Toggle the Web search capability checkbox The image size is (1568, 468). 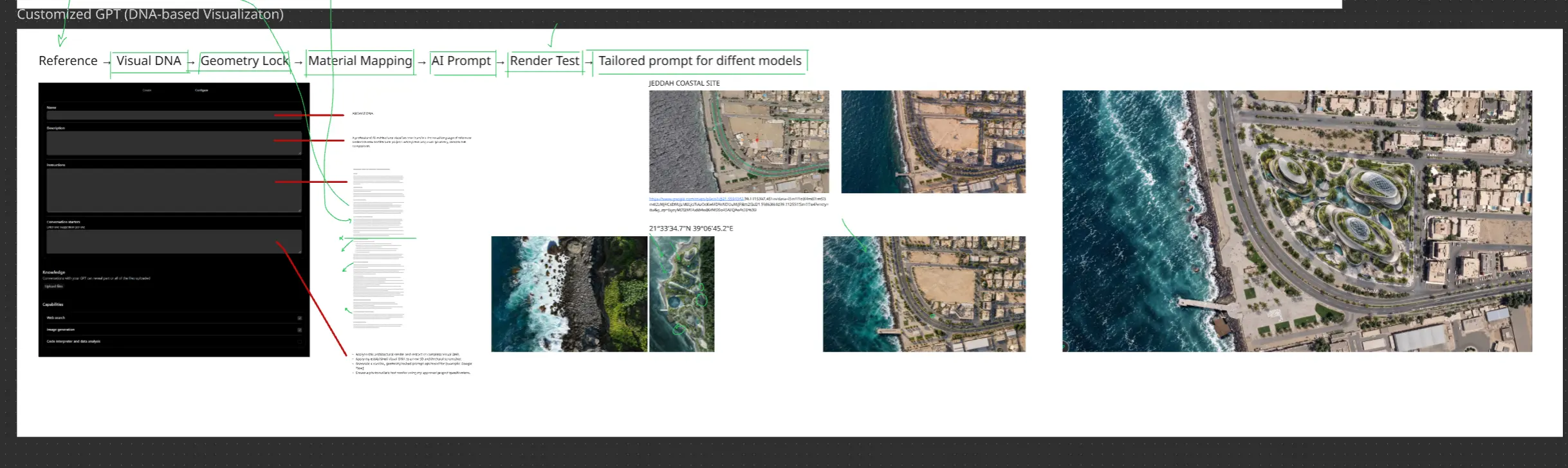[x=300, y=318]
